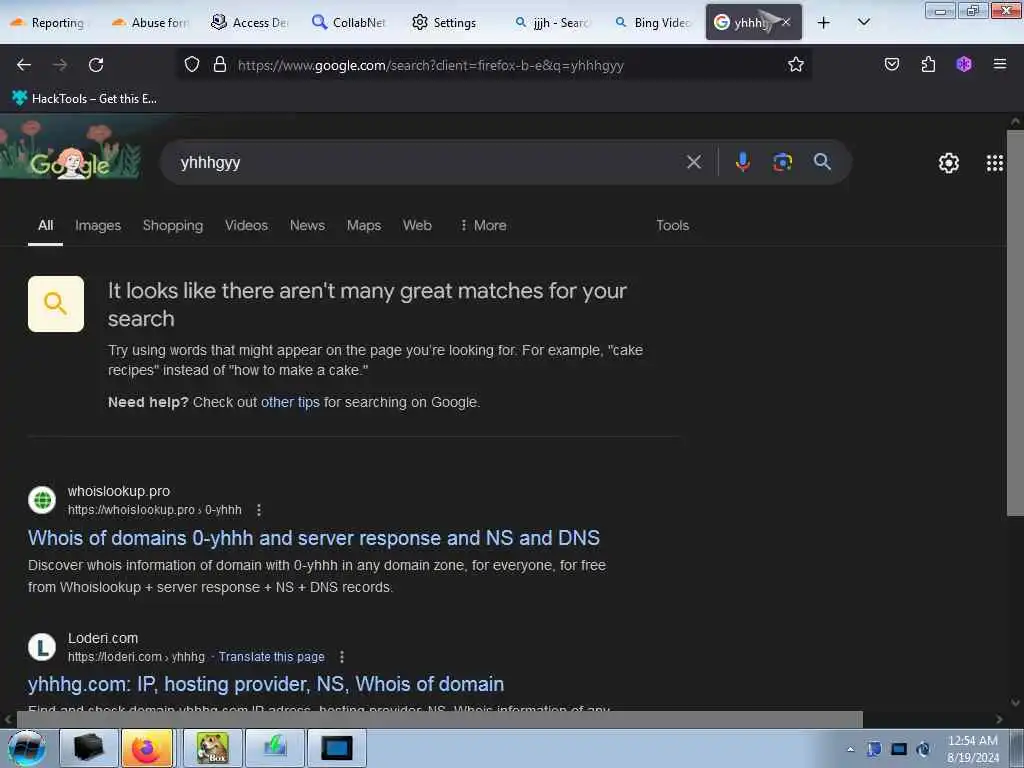Open the Windows Start menu
This screenshot has width=1024, height=768.
[25, 748]
